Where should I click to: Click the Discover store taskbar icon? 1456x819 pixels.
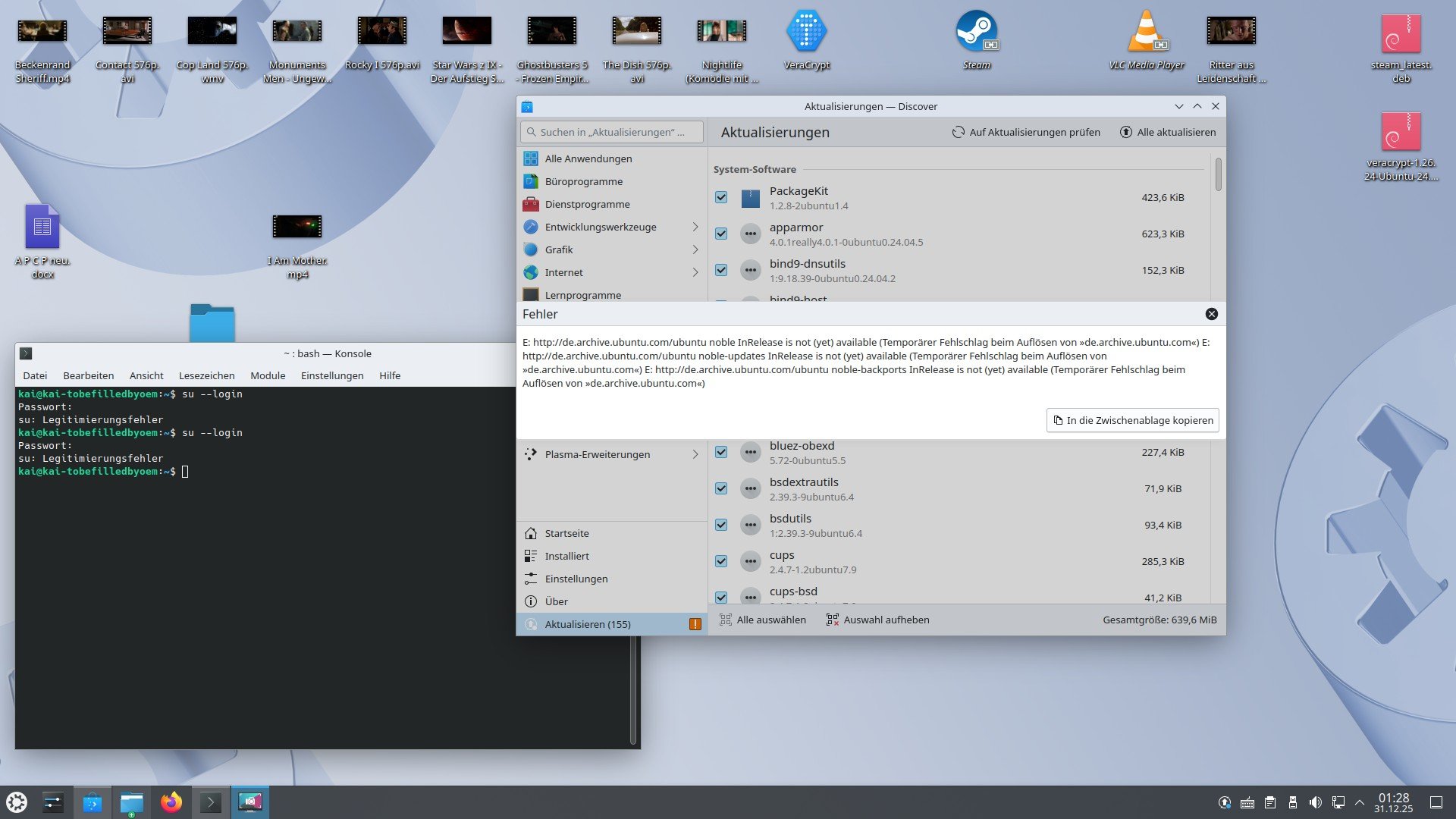pos(93,802)
